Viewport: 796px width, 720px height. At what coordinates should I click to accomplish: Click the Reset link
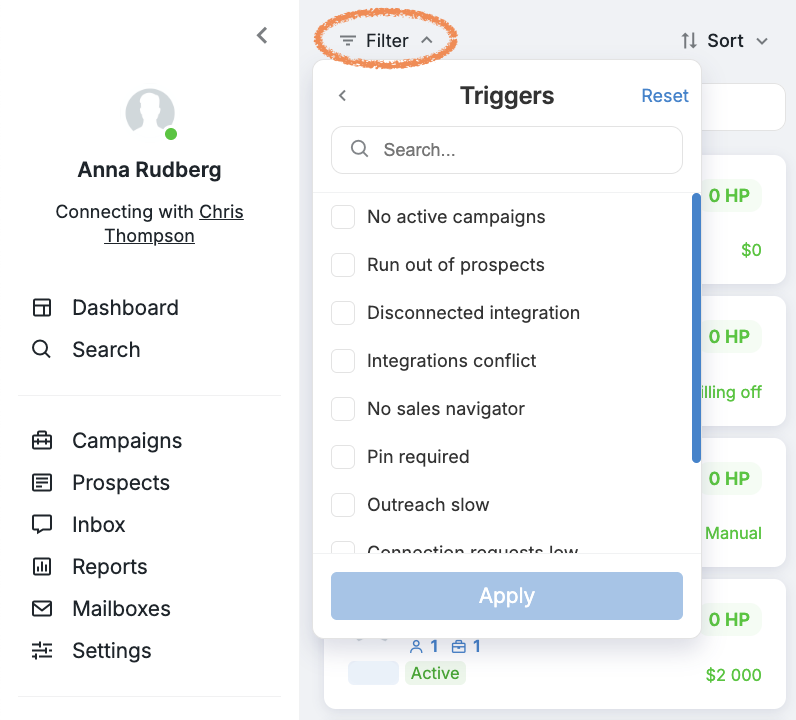tap(665, 95)
